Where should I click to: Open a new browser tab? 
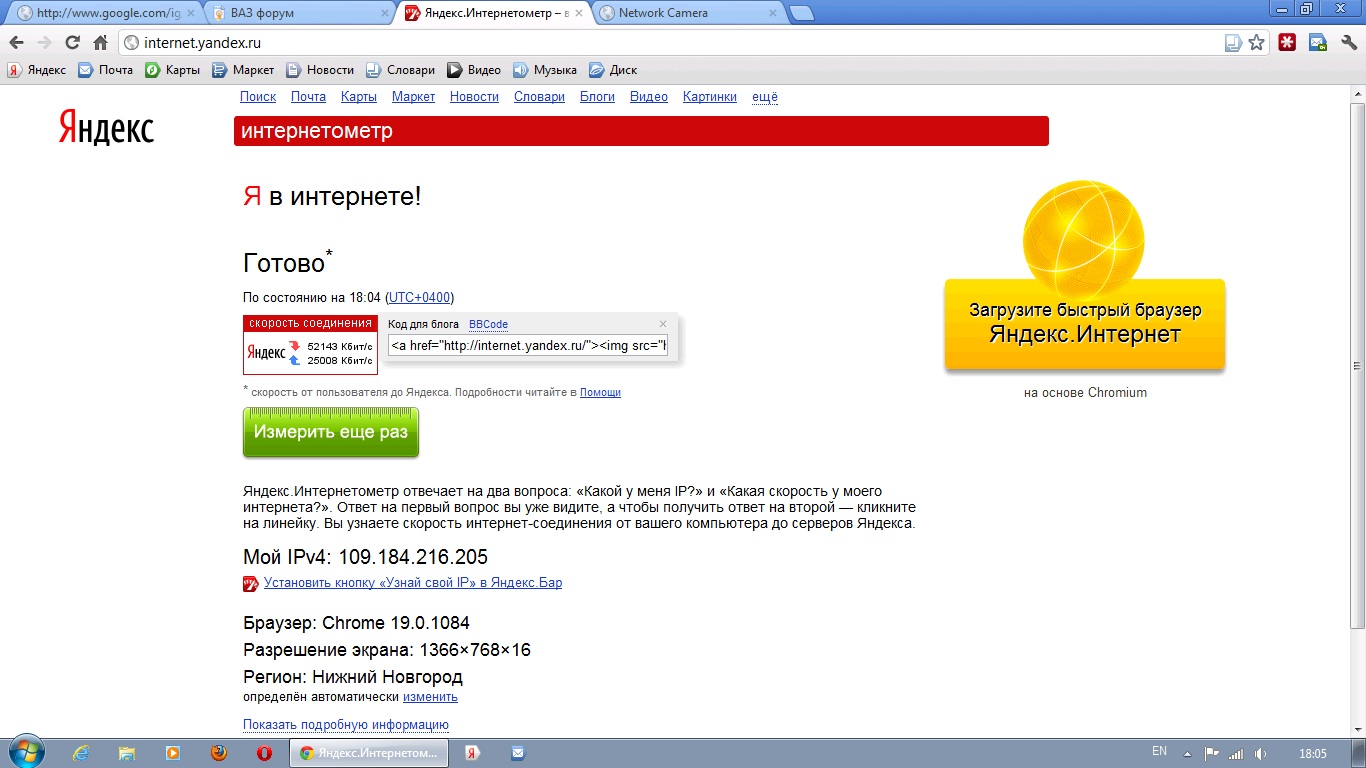tap(801, 13)
